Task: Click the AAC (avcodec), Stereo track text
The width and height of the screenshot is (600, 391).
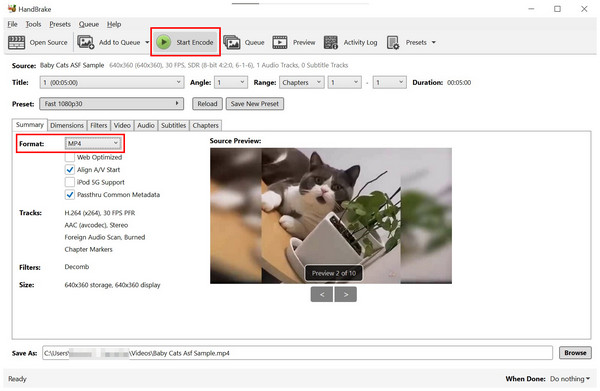Action: [96, 225]
